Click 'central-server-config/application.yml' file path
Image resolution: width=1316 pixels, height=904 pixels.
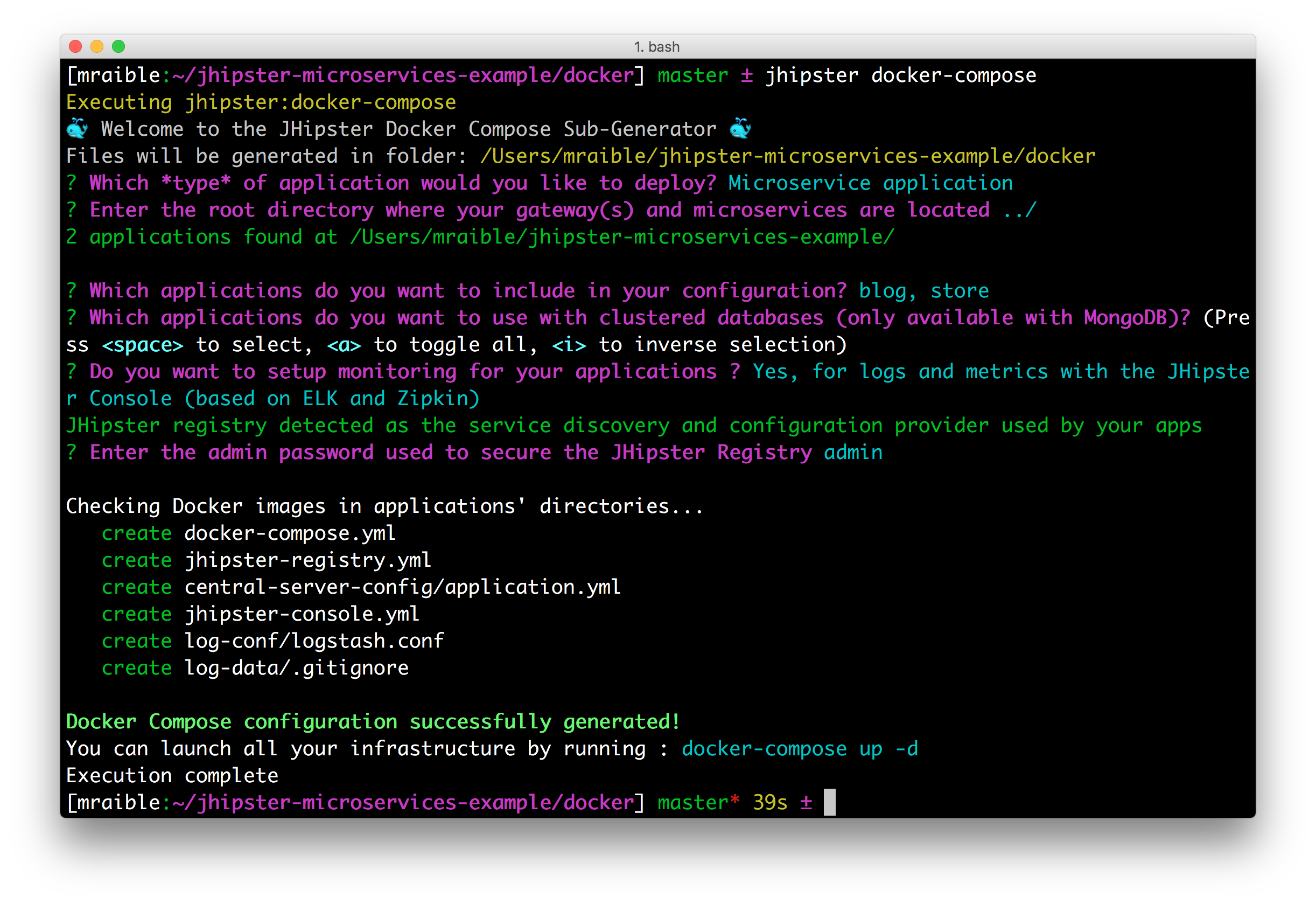pos(403,587)
